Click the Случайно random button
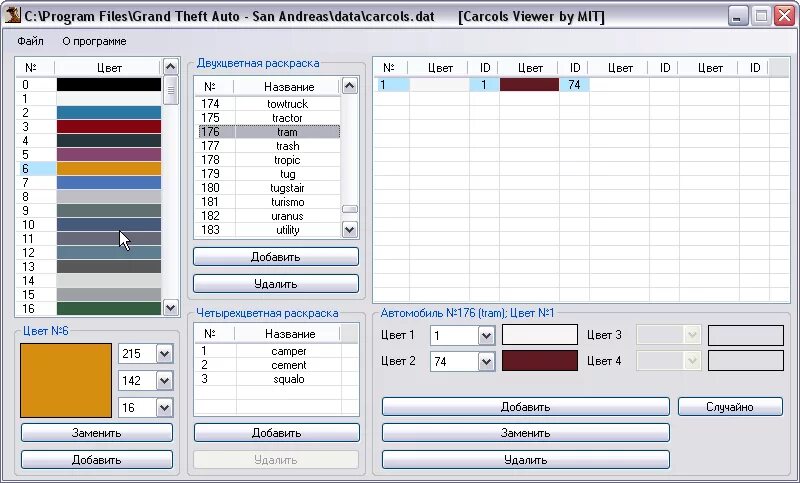Viewport: 800px width, 483px height. (730, 407)
